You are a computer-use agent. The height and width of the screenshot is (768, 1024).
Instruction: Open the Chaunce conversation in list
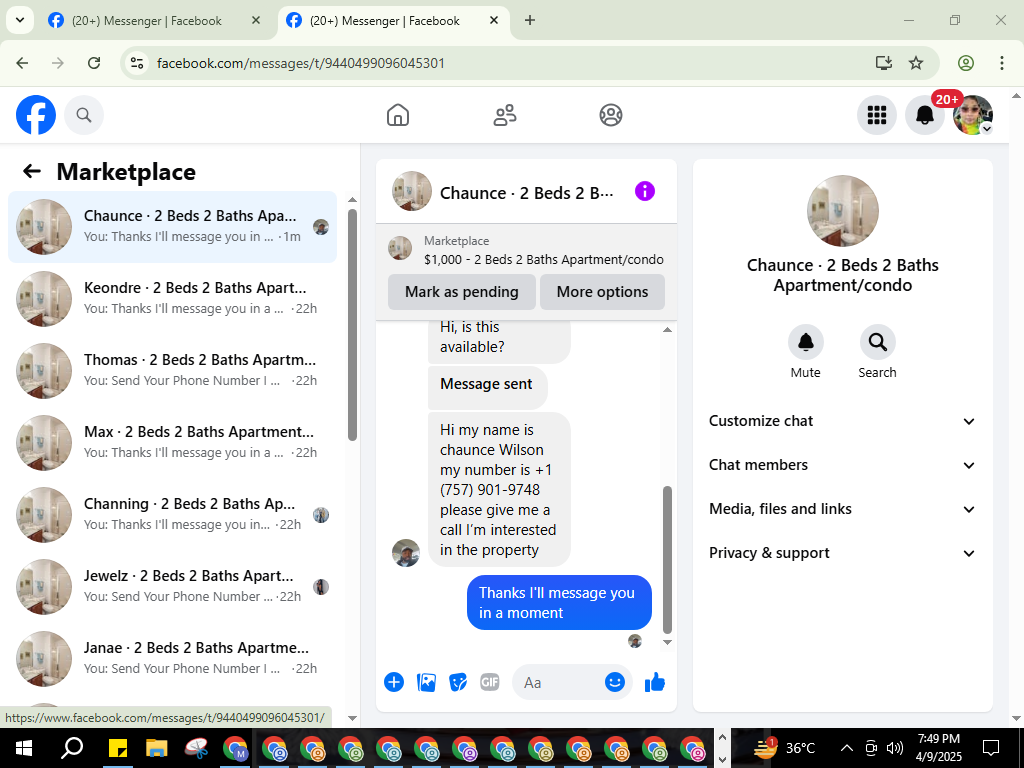pos(172,227)
